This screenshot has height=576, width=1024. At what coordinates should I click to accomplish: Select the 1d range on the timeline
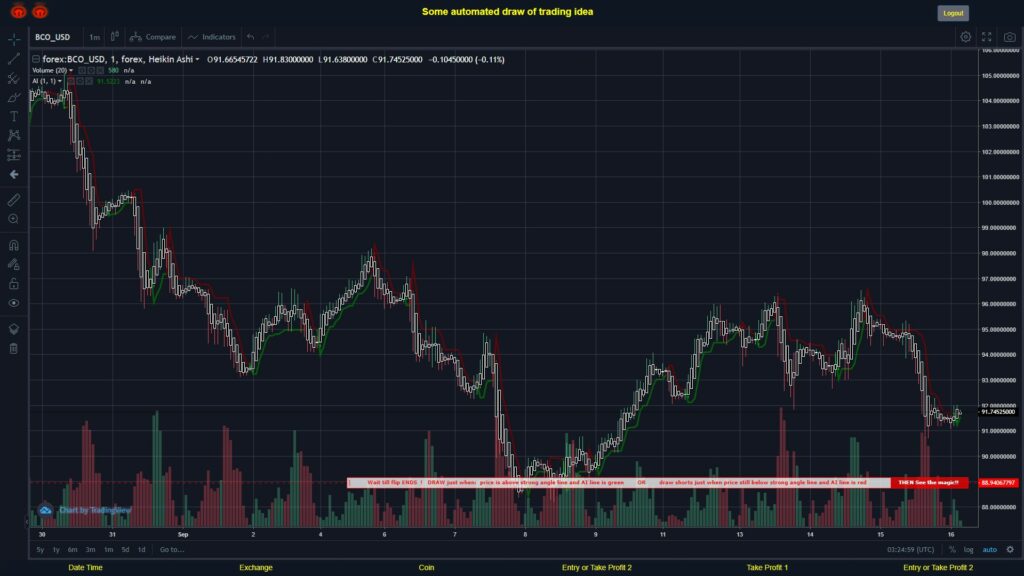[142, 549]
